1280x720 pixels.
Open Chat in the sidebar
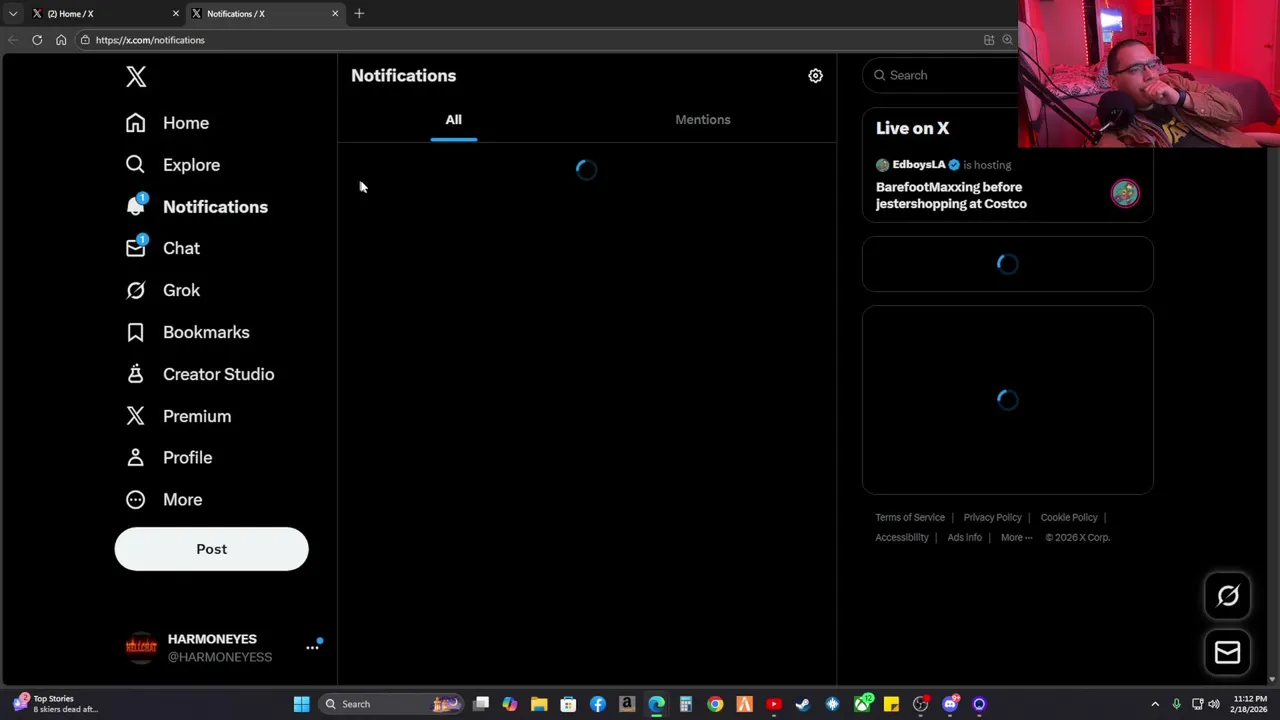(162, 248)
